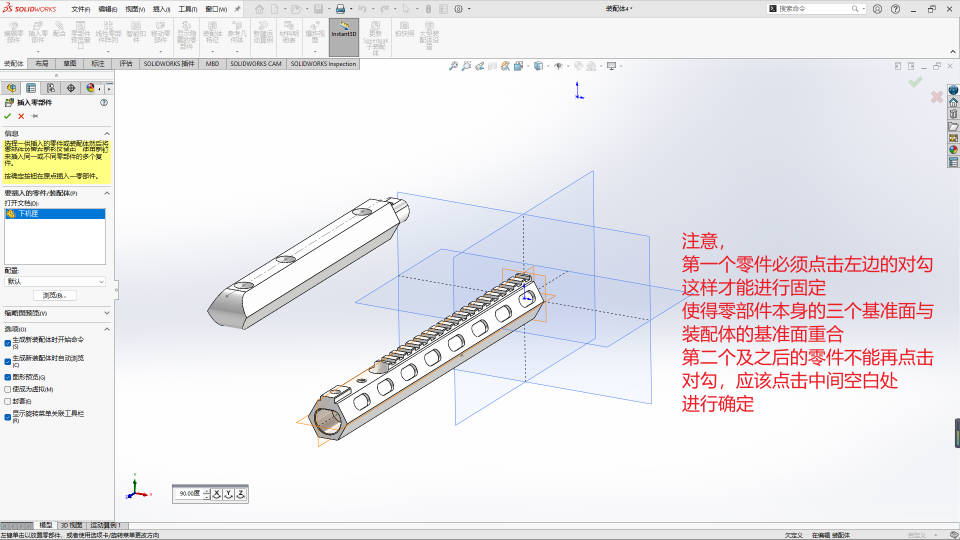The height and width of the screenshot is (540, 960).
Task: Click red cancel X in viewport corner
Action: click(x=936, y=97)
